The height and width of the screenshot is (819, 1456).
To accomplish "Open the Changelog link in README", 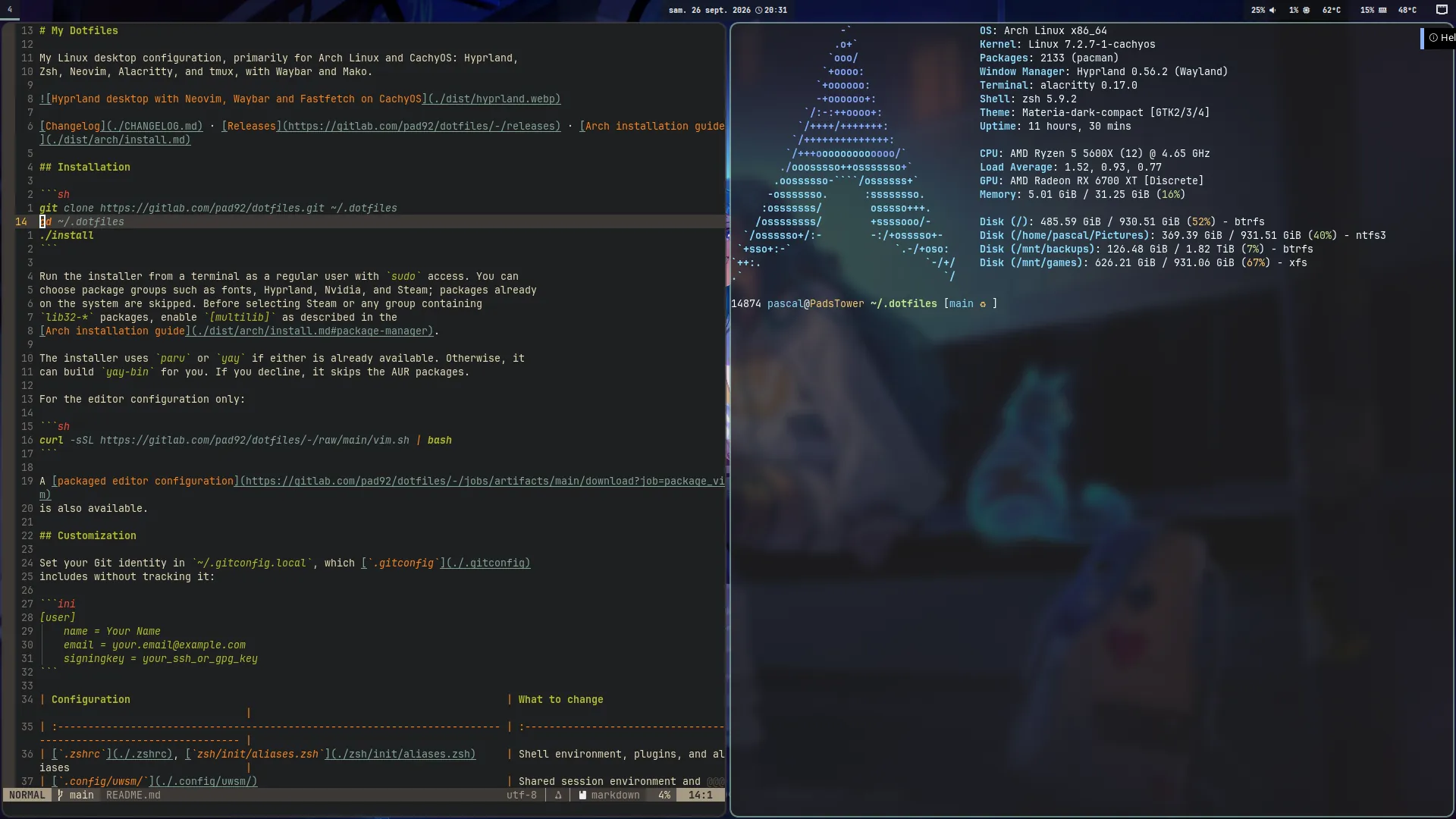I will [x=121, y=126].
